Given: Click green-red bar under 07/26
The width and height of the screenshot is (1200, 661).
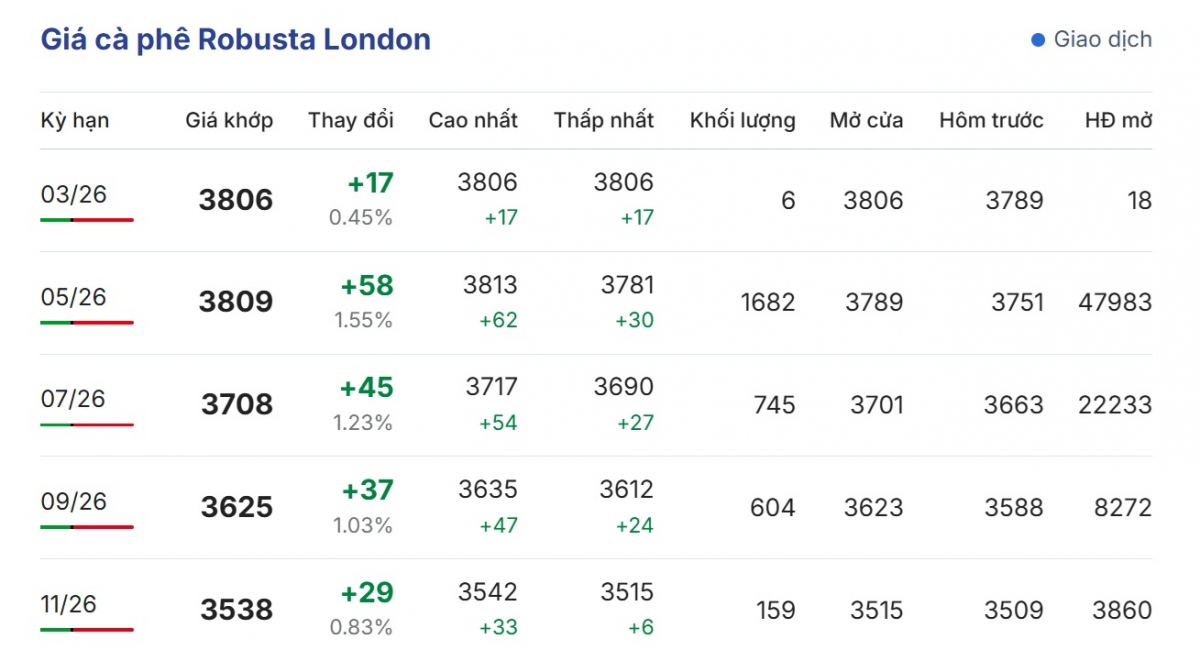Looking at the screenshot, I should coord(86,424).
